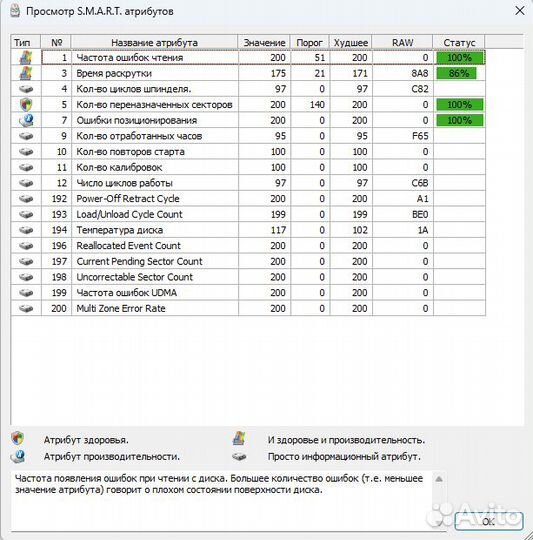Click 100% status bar of переназначенных секторов
The image size is (533, 540).
coord(460,104)
